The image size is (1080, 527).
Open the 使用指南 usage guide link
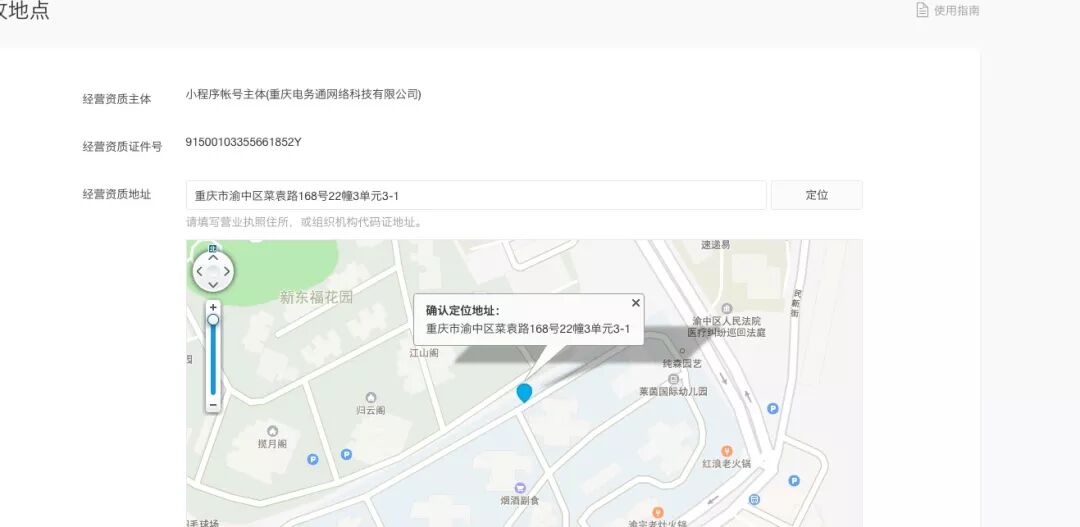pos(948,10)
